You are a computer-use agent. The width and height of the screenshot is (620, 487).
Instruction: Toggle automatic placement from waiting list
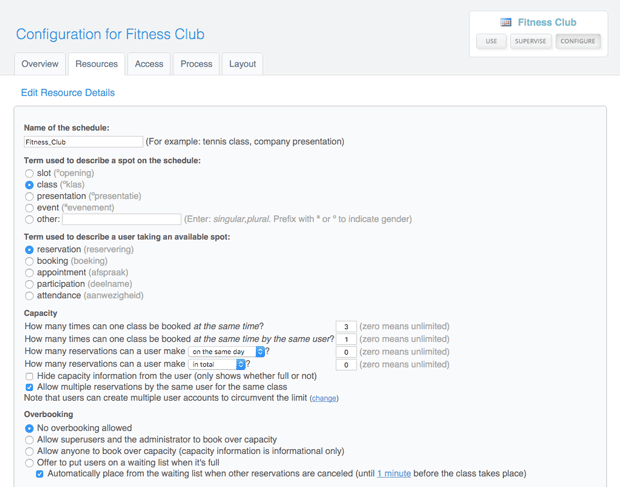tap(40, 474)
